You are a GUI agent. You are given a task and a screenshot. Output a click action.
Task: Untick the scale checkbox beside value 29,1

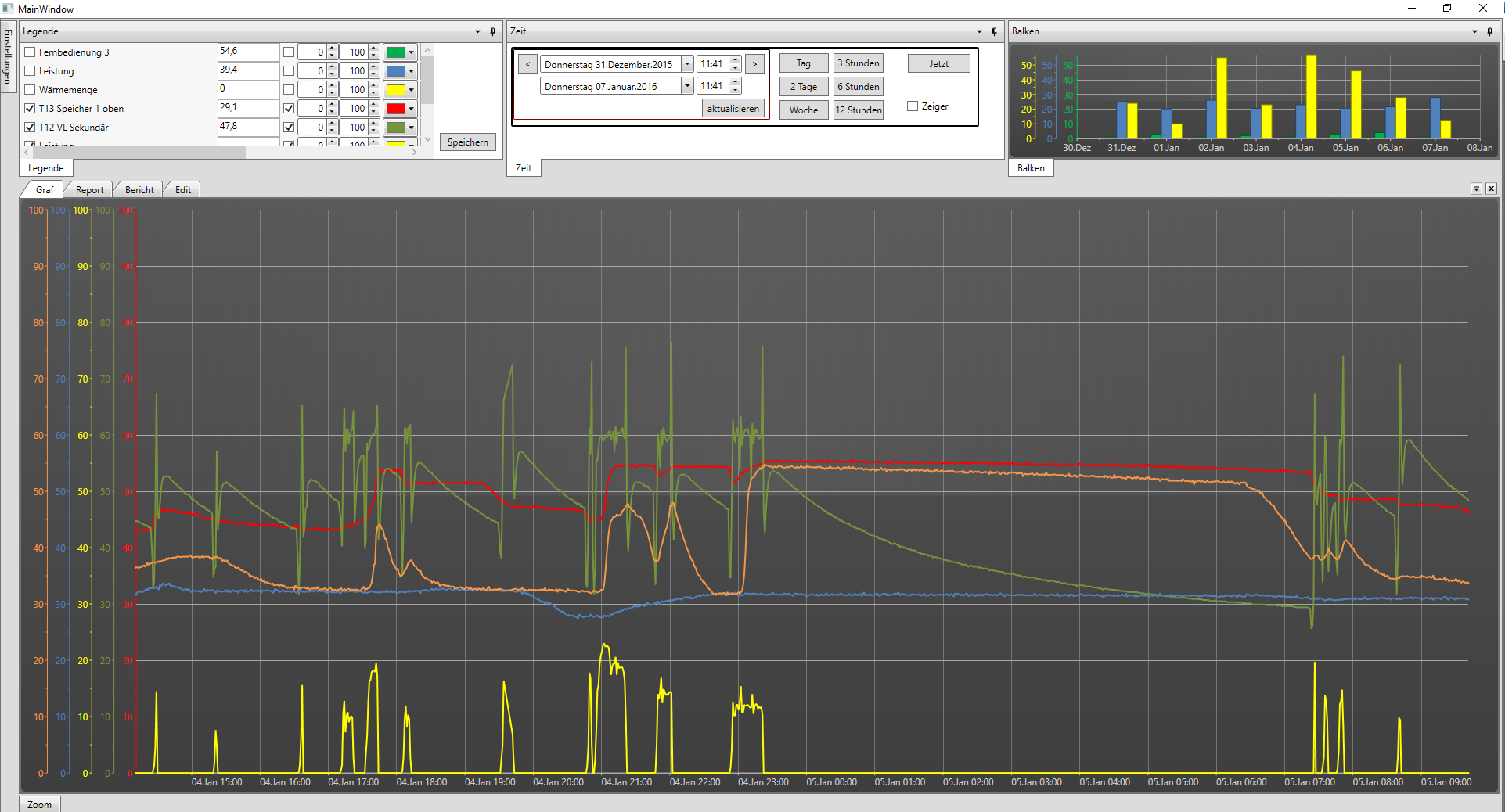pyautogui.click(x=289, y=109)
